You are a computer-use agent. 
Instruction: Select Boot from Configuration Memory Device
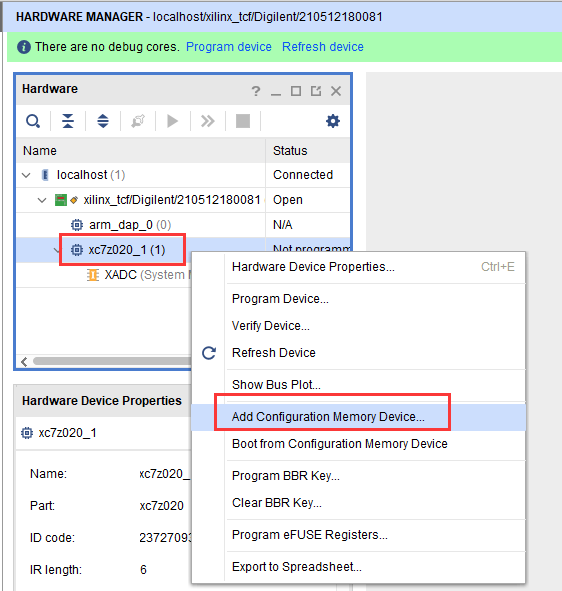point(358,444)
